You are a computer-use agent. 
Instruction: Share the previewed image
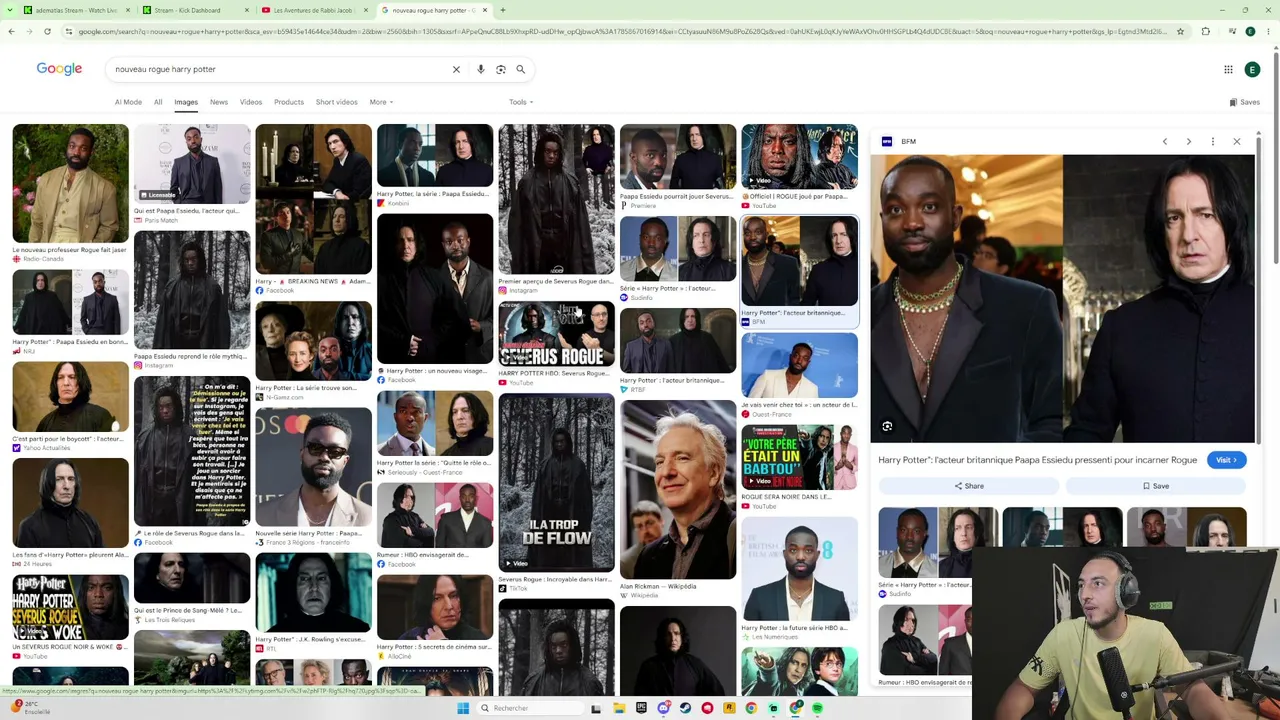[968, 486]
